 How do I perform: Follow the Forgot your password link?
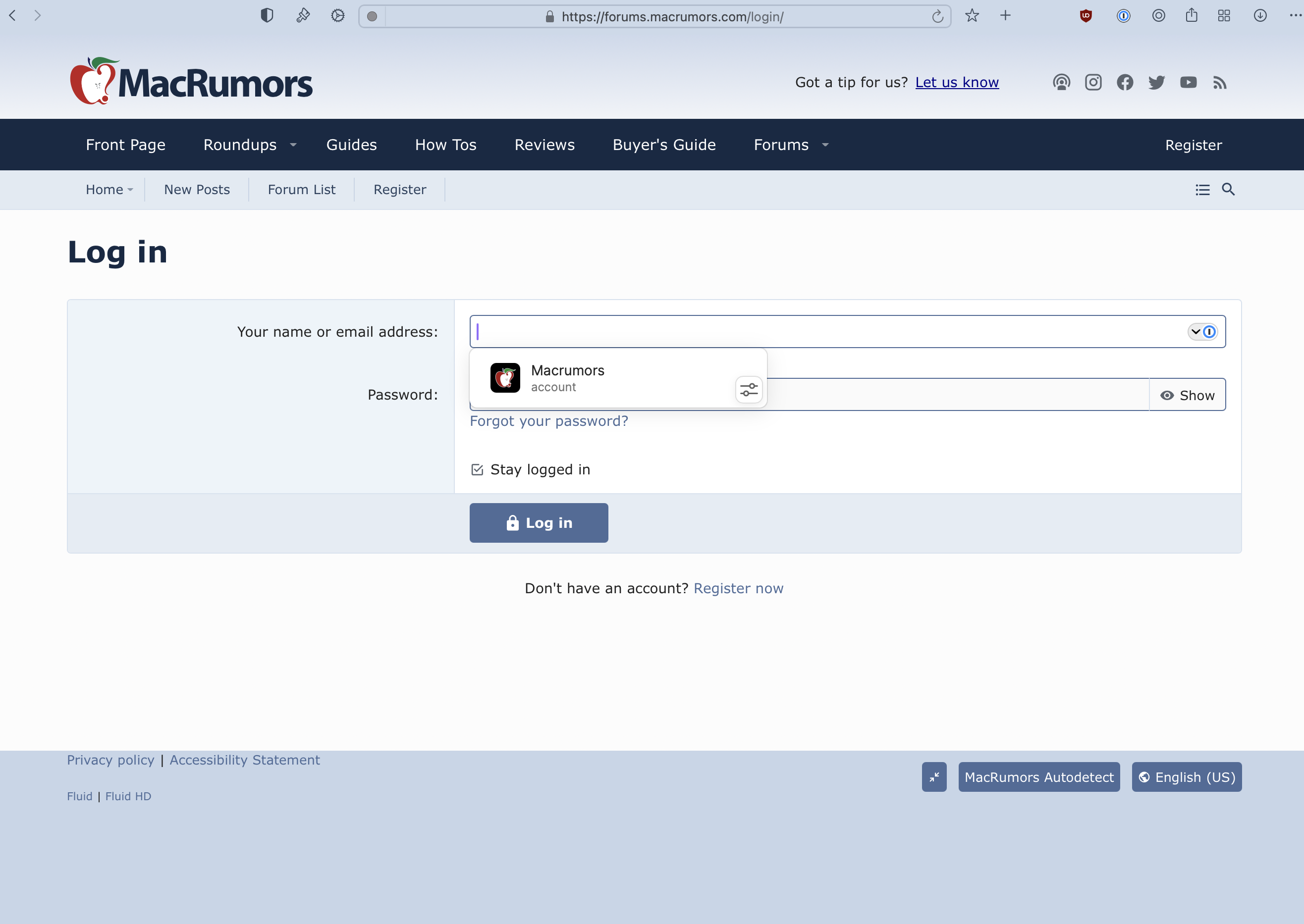548,421
